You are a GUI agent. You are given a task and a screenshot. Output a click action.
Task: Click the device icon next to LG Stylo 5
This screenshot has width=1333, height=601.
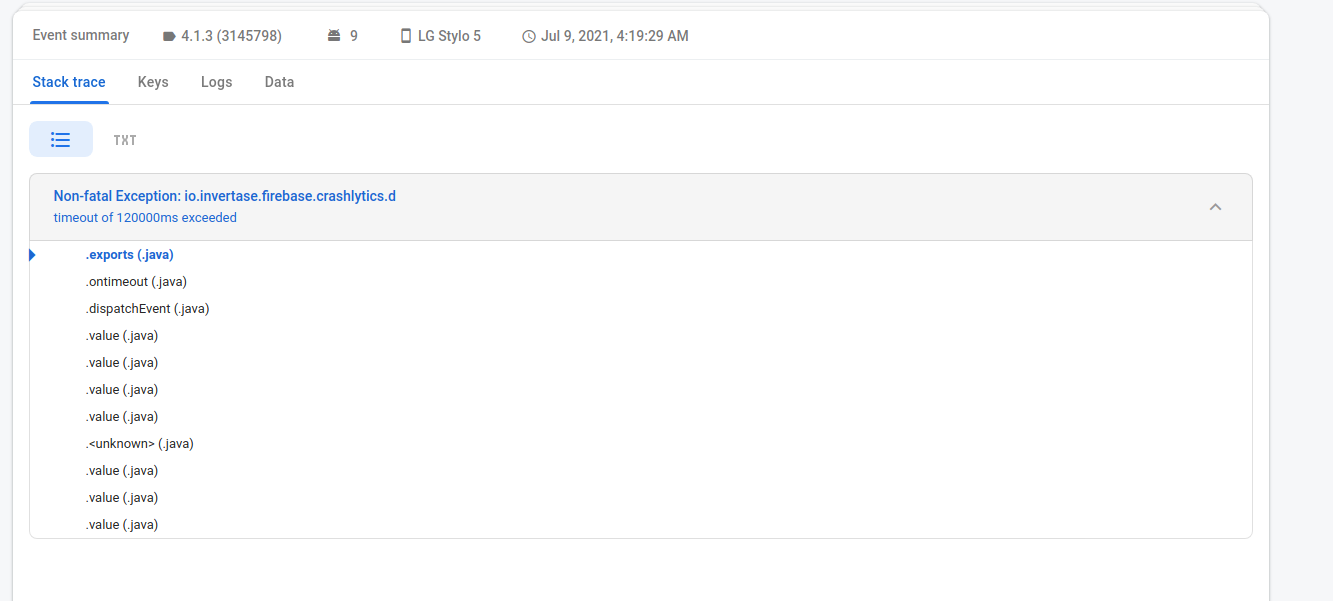pyautogui.click(x=405, y=35)
